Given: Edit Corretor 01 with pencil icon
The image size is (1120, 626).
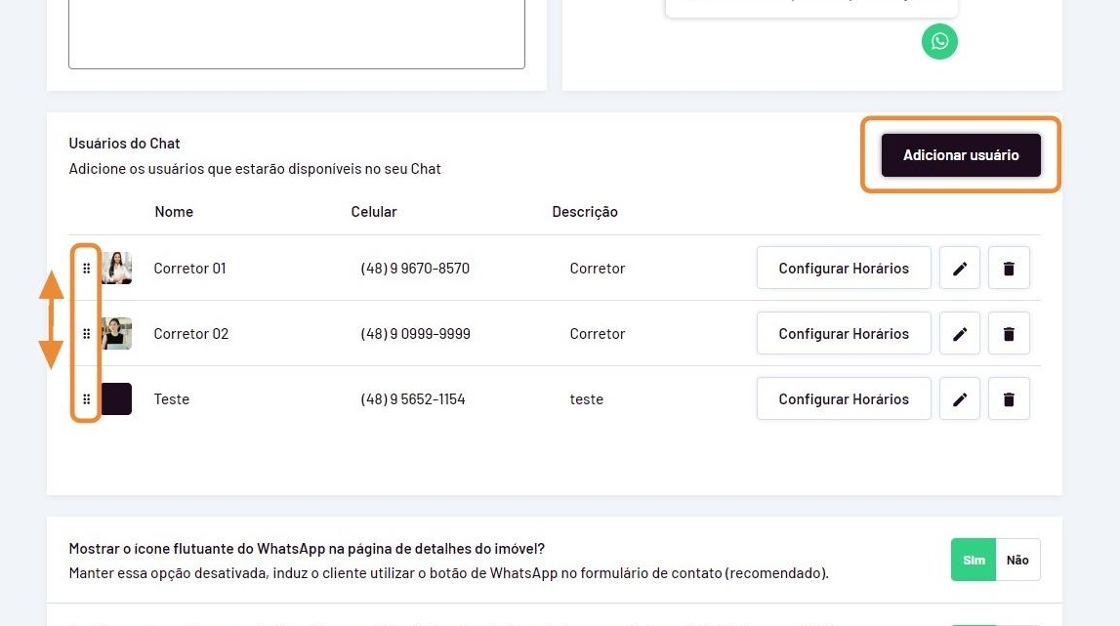Looking at the screenshot, I should tap(959, 268).
